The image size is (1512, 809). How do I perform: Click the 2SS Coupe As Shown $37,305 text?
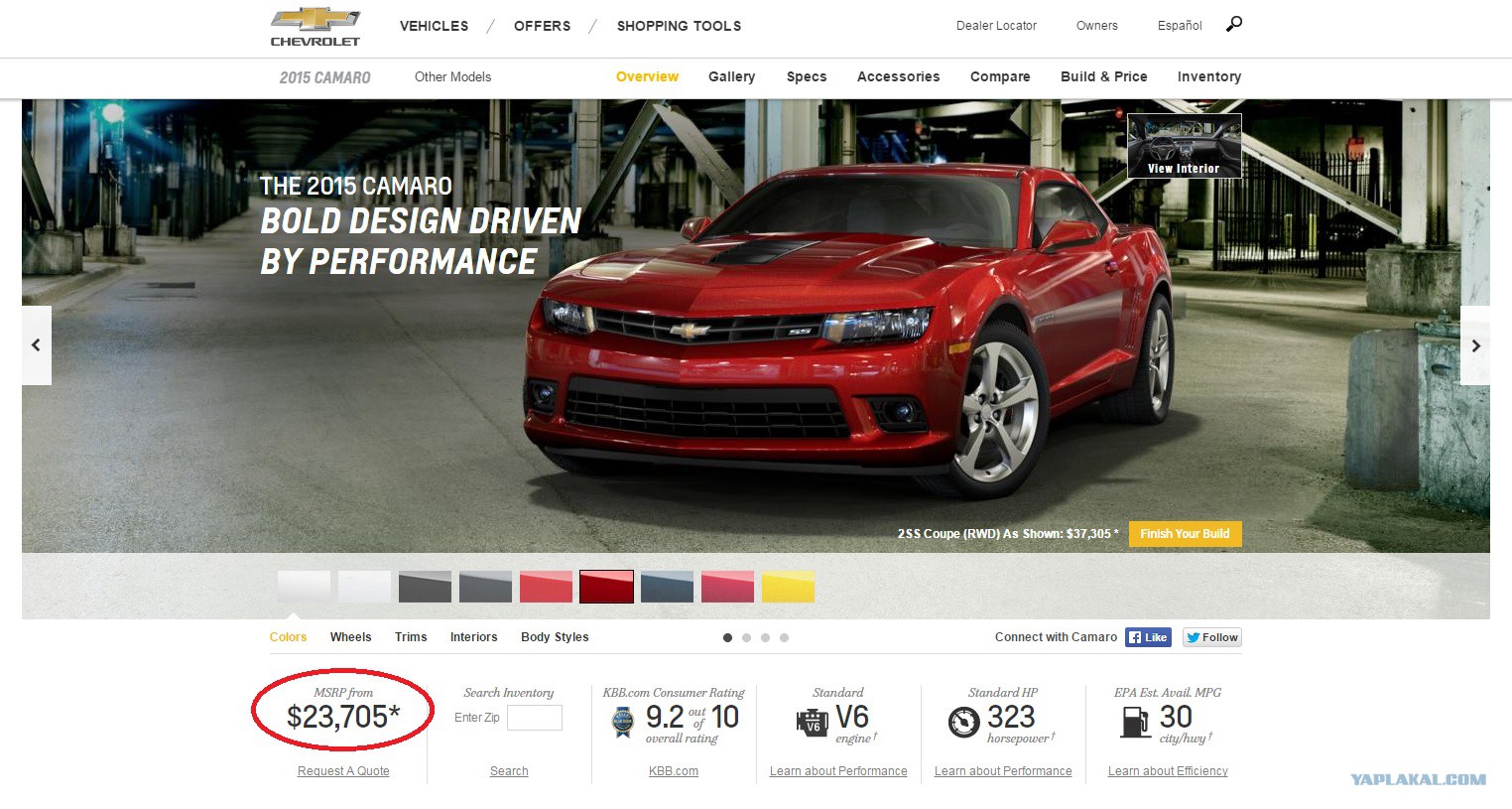(1008, 534)
